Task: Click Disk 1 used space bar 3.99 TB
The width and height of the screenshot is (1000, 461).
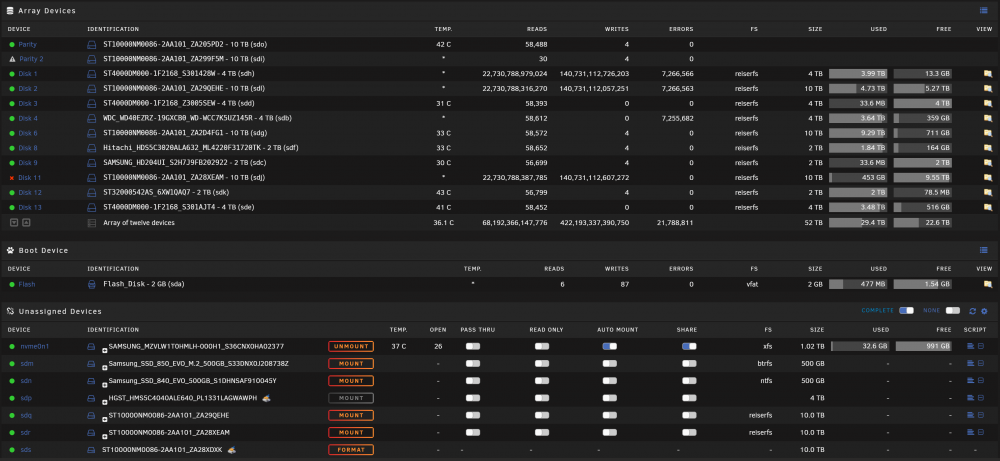Action: pos(858,74)
